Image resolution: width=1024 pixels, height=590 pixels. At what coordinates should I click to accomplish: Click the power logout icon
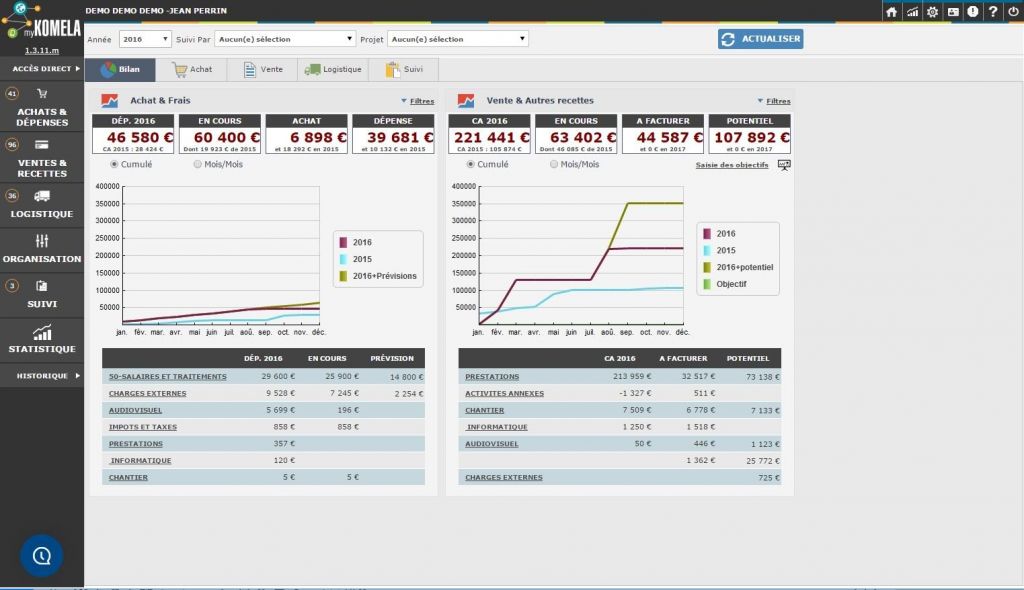coord(1011,12)
